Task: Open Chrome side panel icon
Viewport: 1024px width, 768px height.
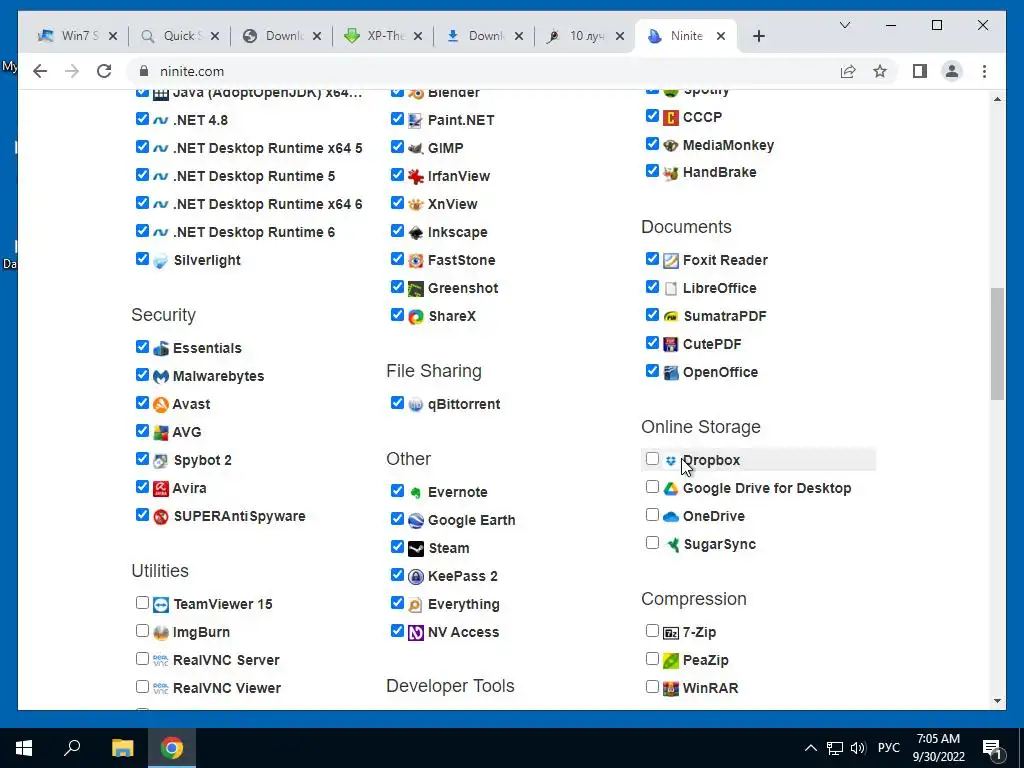Action: [920, 71]
